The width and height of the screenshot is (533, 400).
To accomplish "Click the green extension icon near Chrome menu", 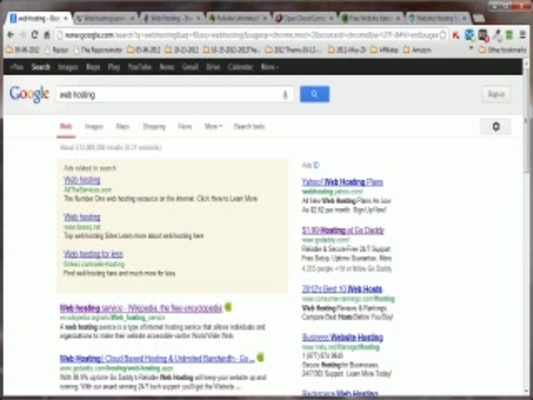I will (x=509, y=35).
